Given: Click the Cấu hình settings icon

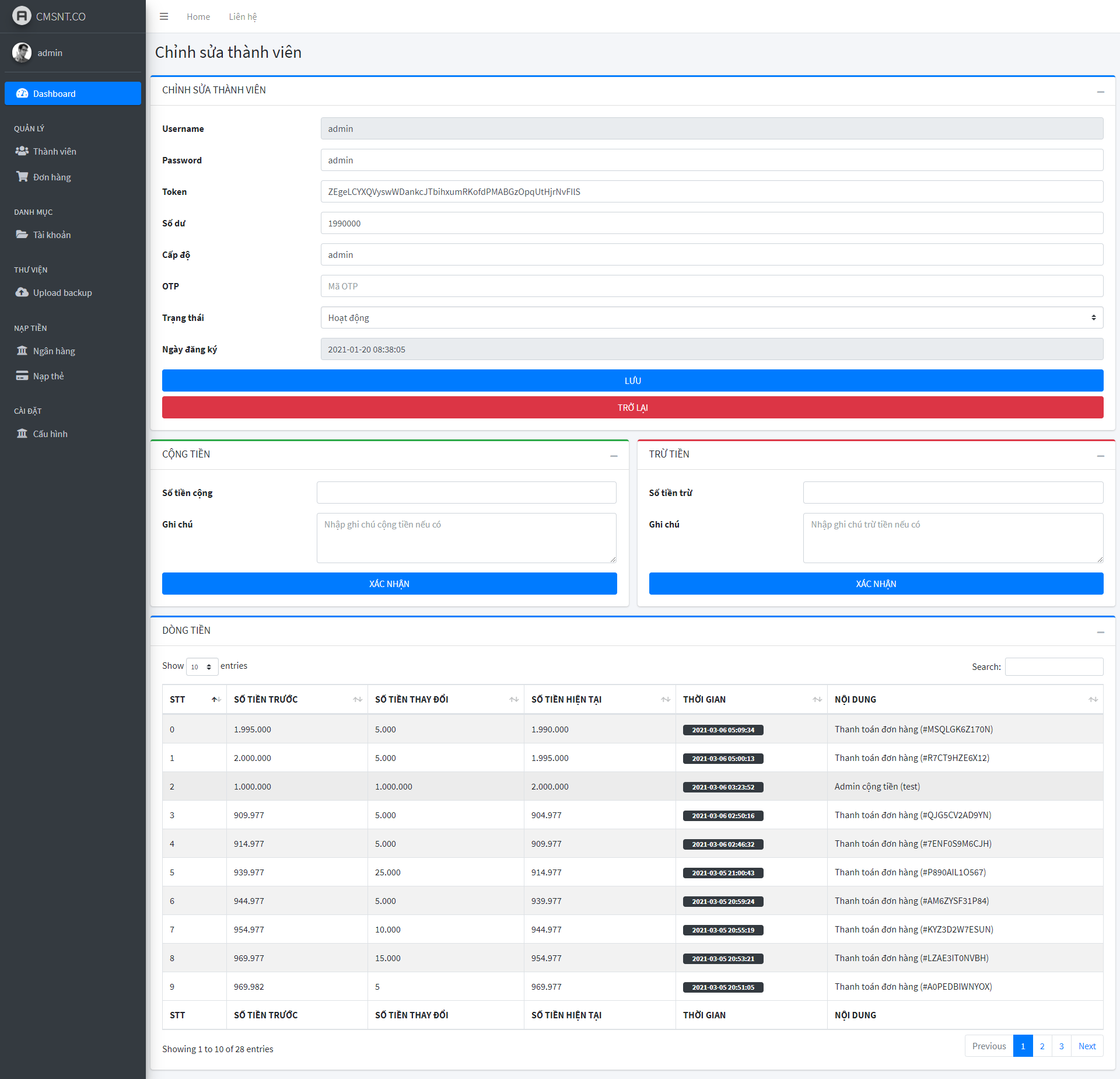Looking at the screenshot, I should click(22, 434).
